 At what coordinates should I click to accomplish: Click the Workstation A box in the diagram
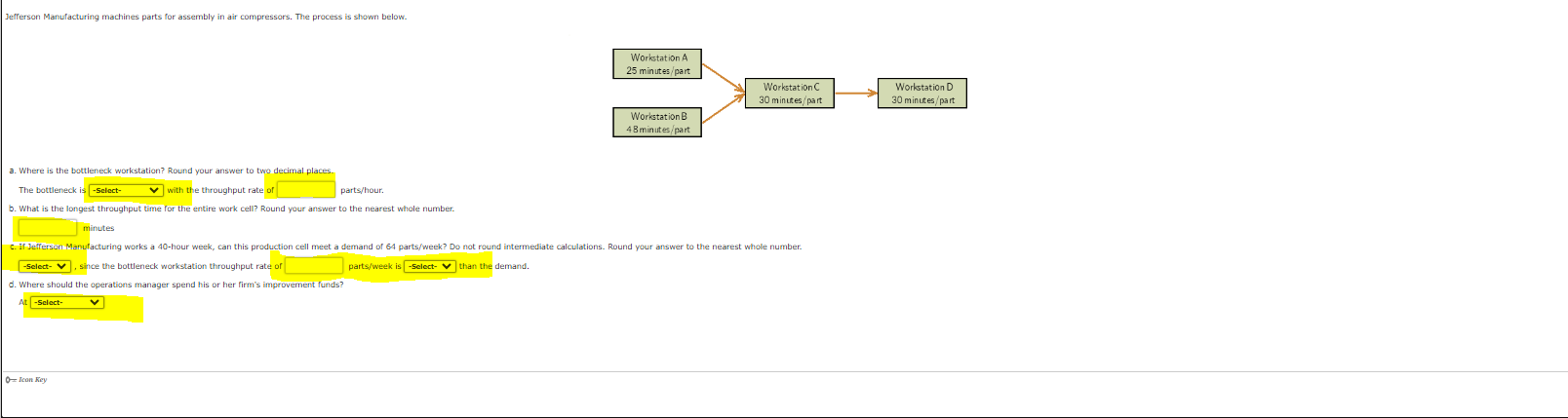[658, 64]
